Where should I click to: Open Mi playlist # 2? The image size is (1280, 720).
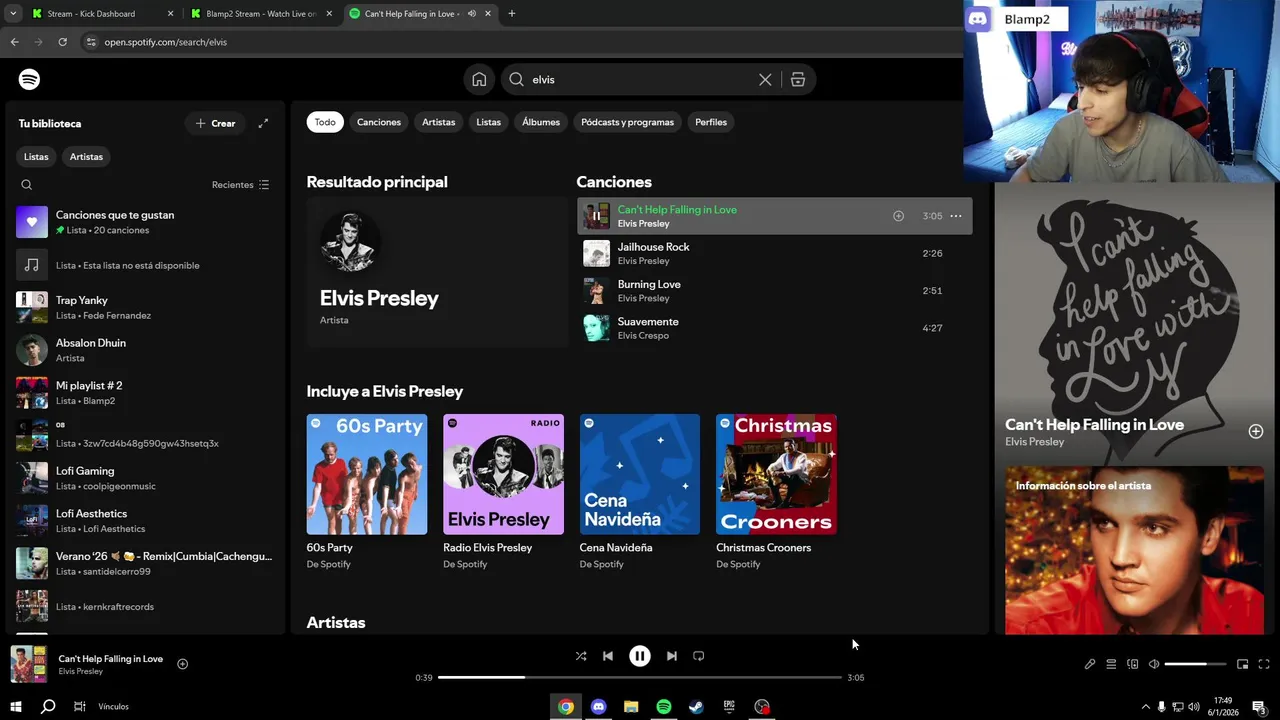point(145,393)
